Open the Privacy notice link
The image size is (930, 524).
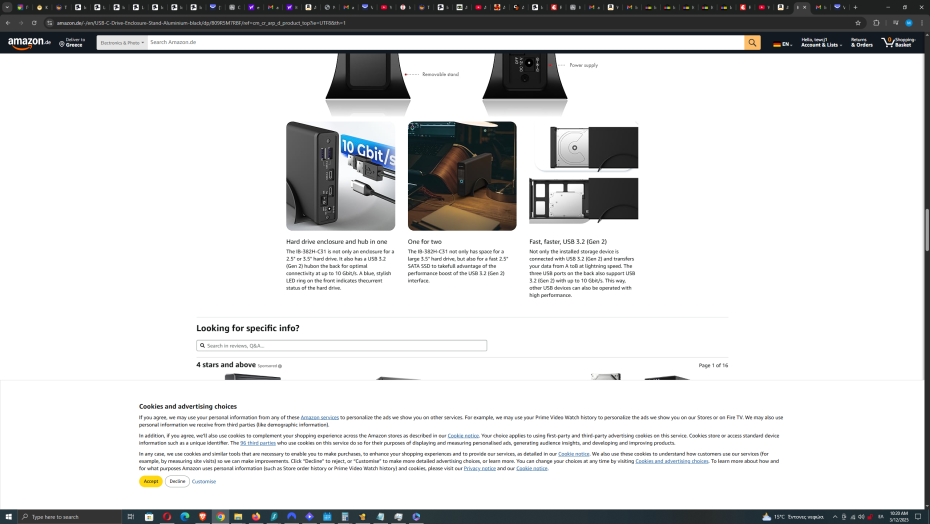coord(479,468)
